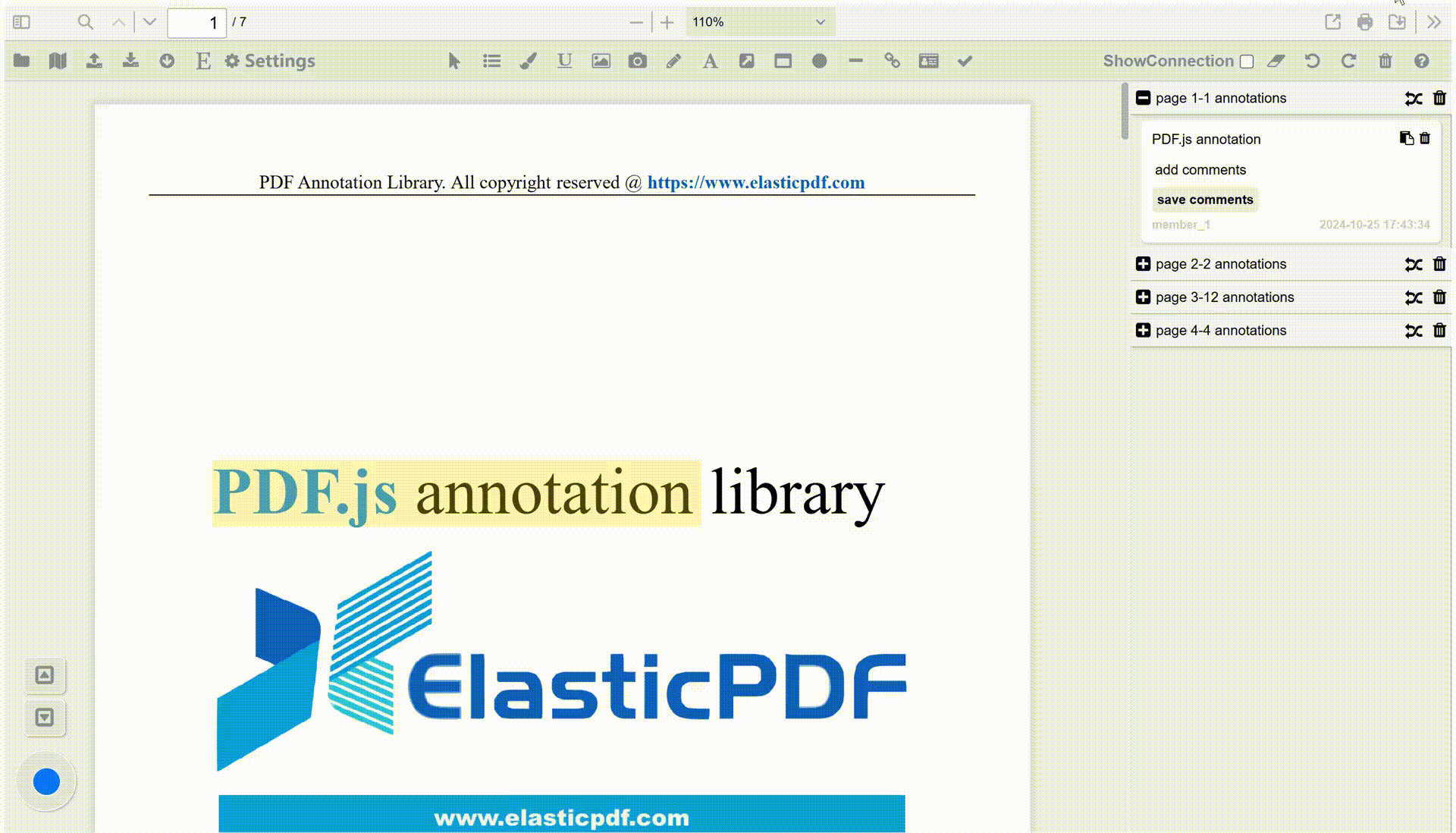Delete the PDF.js annotation with its trash icon

pyautogui.click(x=1425, y=138)
